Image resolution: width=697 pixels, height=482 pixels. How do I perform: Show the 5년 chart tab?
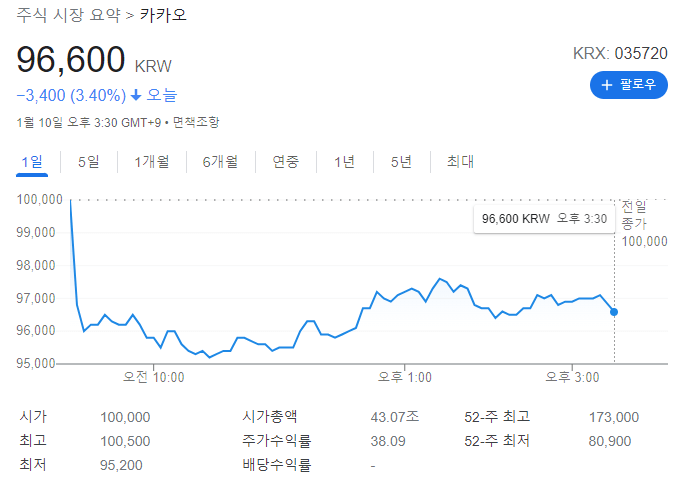[401, 162]
